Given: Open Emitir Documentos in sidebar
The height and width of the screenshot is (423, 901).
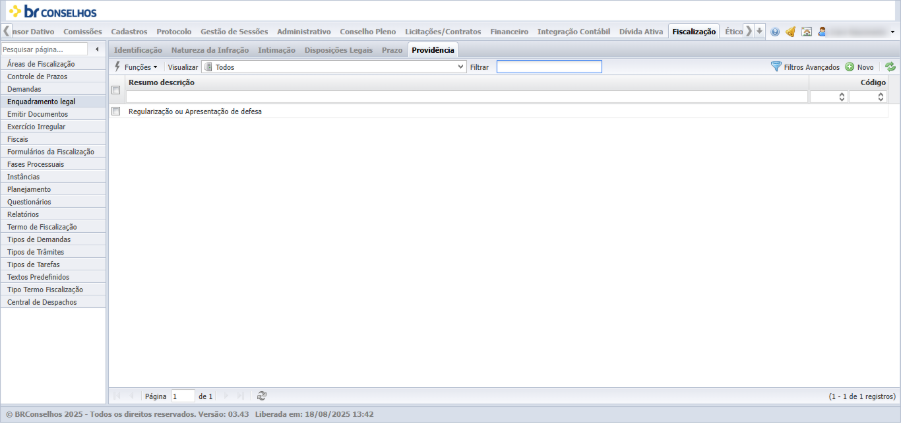Looking at the screenshot, I should coord(53,114).
